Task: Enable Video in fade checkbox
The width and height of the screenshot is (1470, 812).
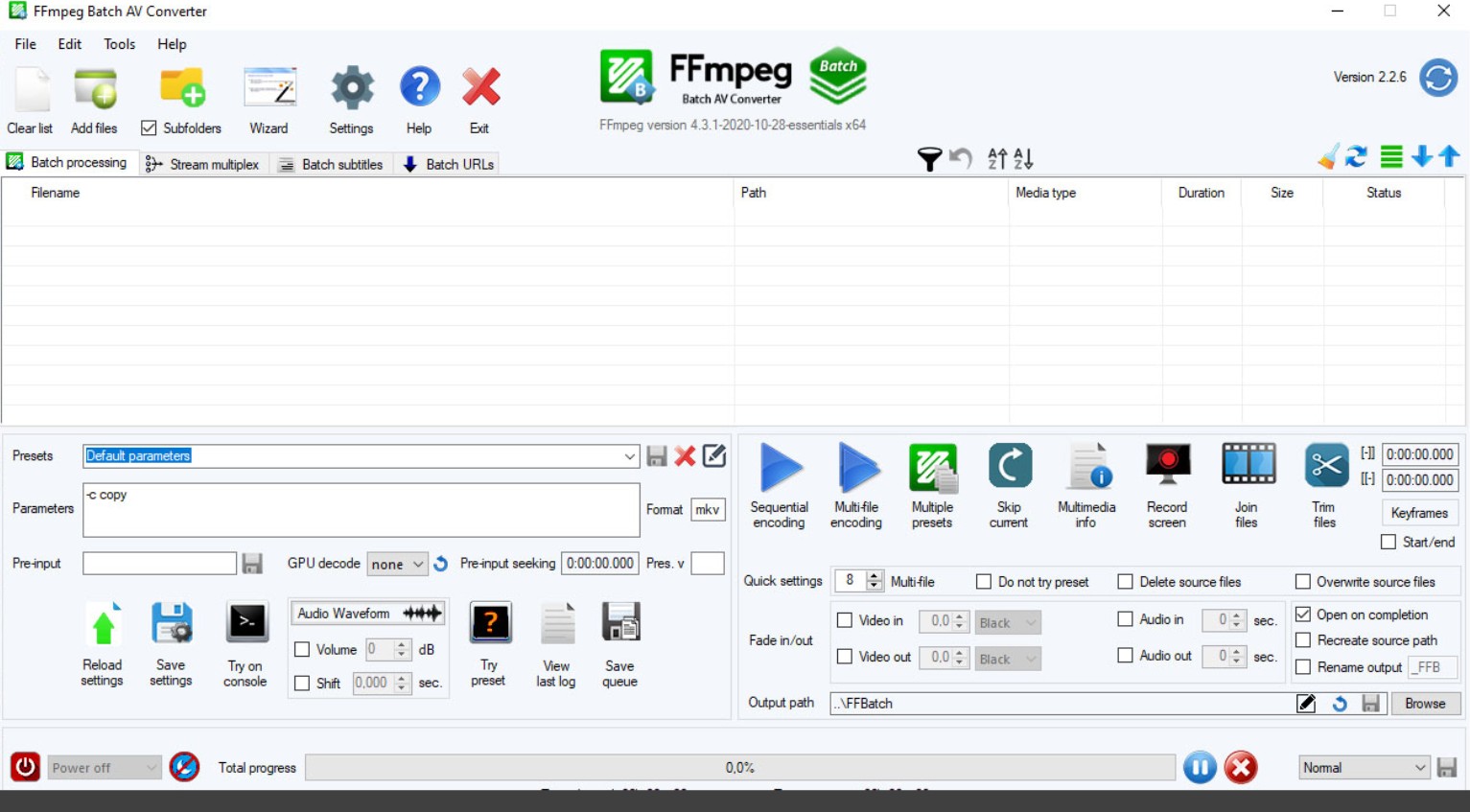Action: tap(845, 621)
